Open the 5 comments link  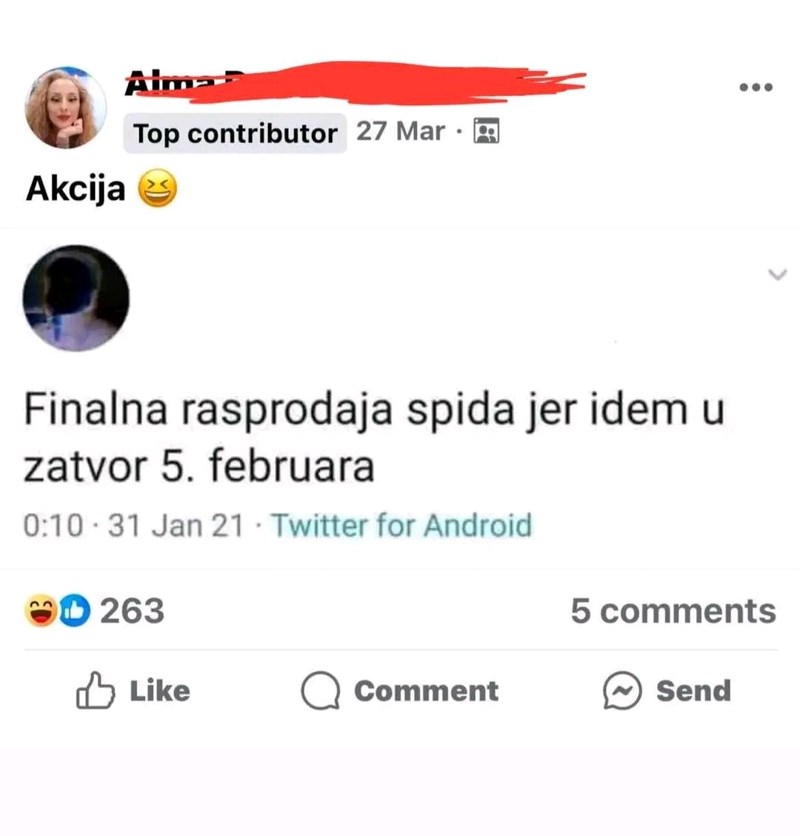point(674,610)
